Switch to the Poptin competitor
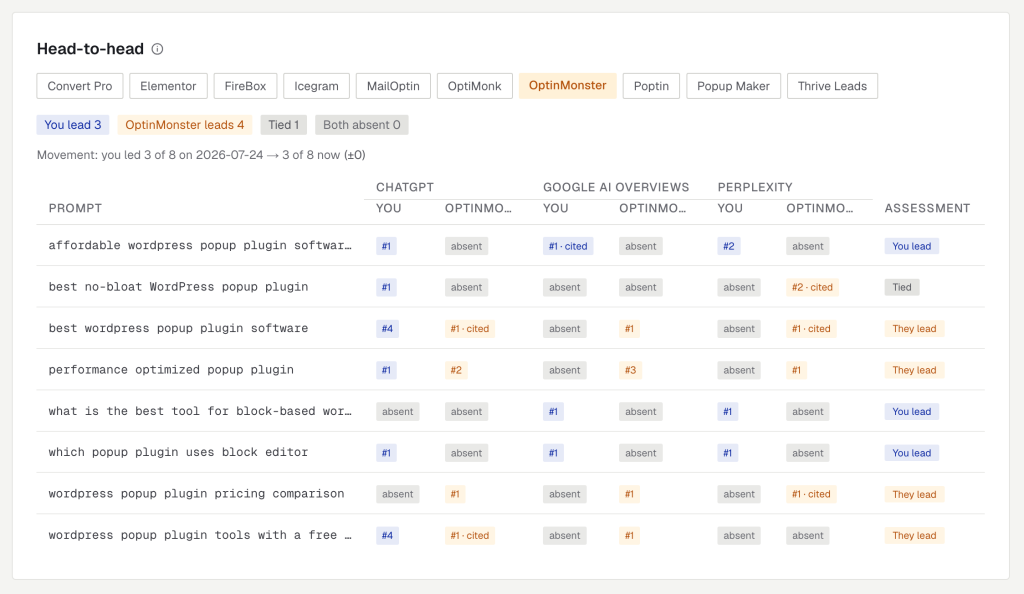1024x594 pixels. tap(651, 86)
